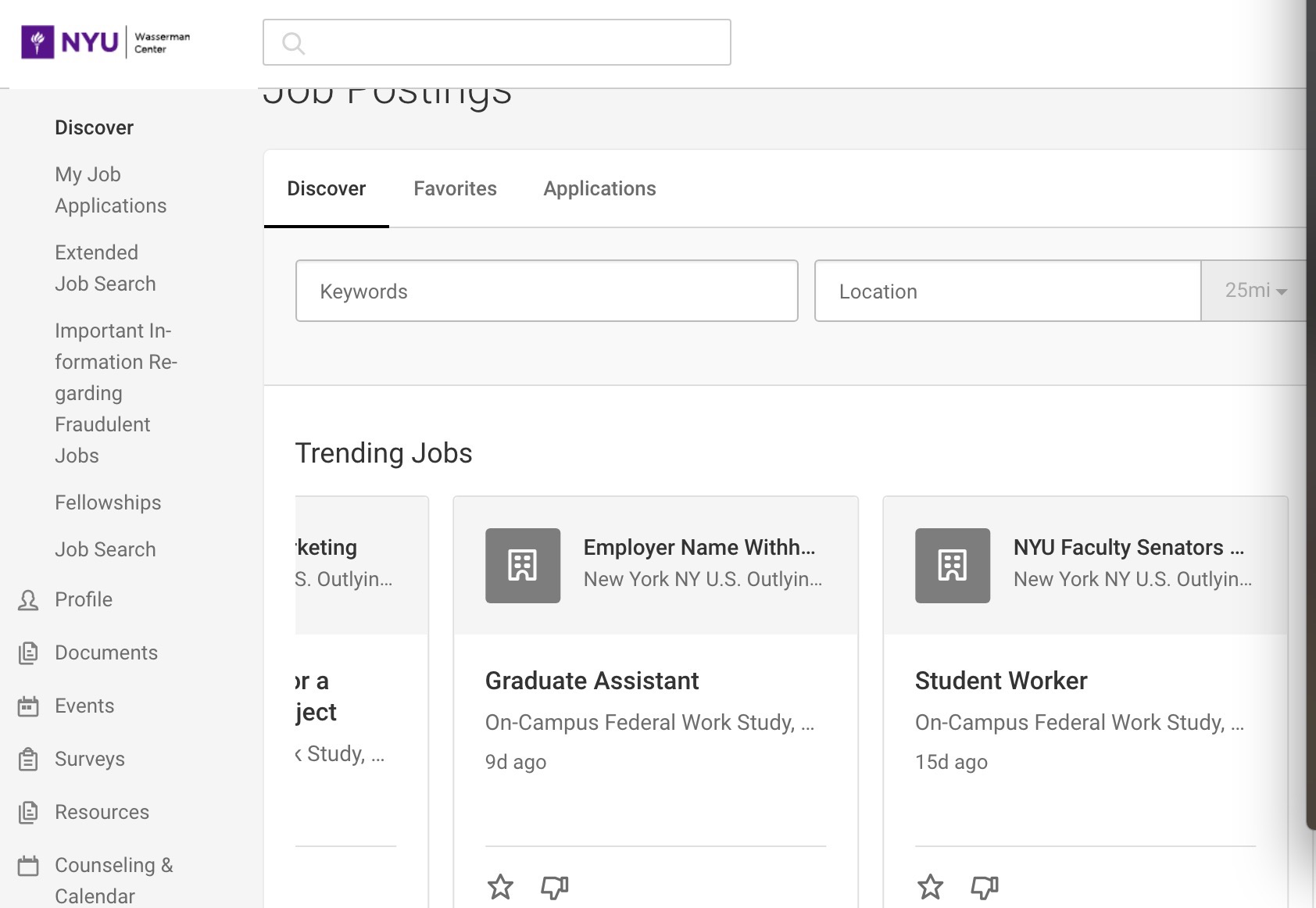Open Documents in the sidebar
This screenshot has height=908, width=1316.
coord(105,652)
